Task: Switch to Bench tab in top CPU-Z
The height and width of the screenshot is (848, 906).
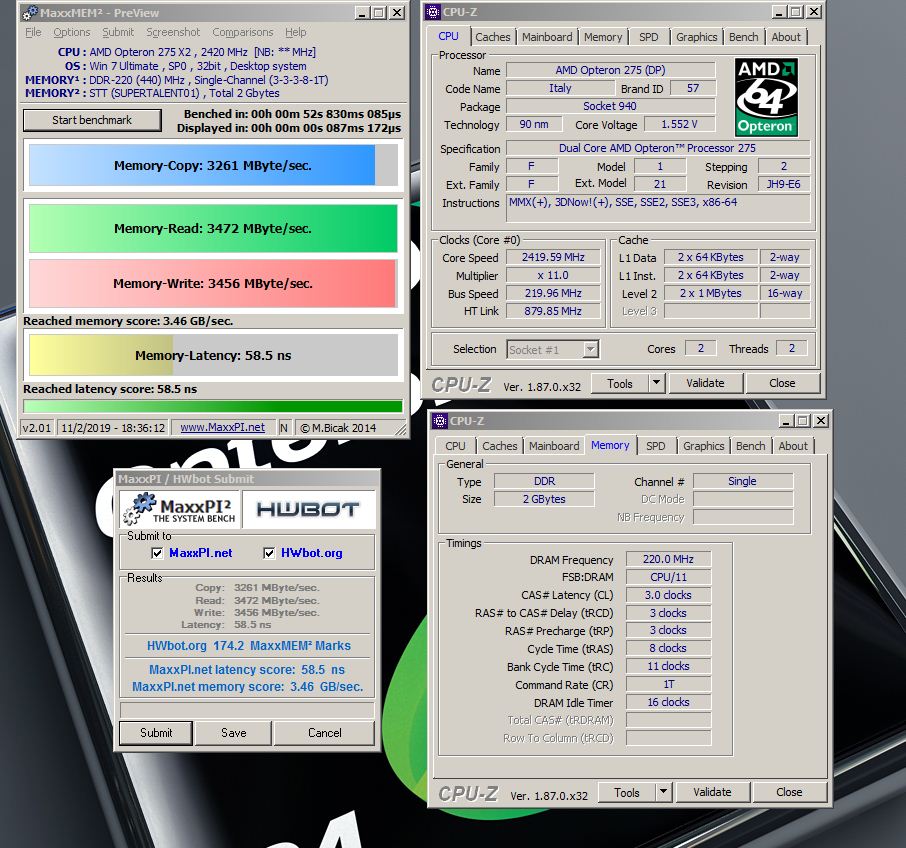Action: [x=743, y=37]
